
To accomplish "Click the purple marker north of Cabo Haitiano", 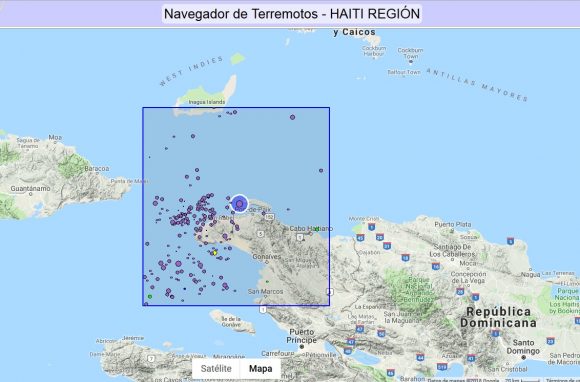I will [288, 210].
